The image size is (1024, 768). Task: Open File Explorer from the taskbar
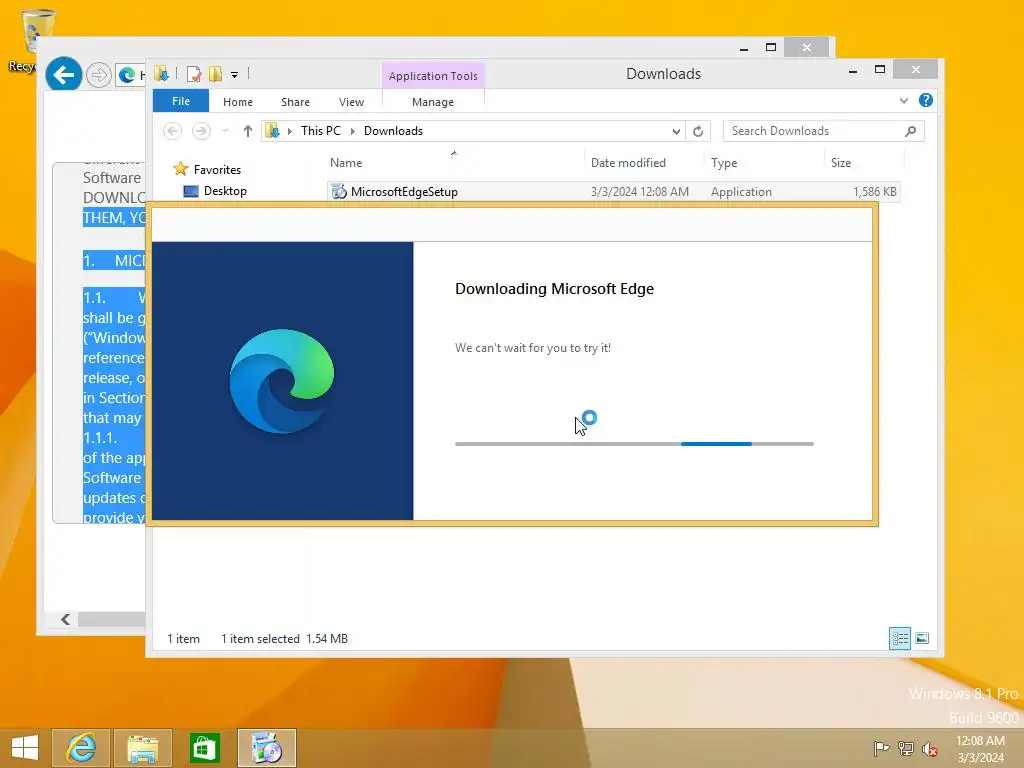(x=143, y=748)
